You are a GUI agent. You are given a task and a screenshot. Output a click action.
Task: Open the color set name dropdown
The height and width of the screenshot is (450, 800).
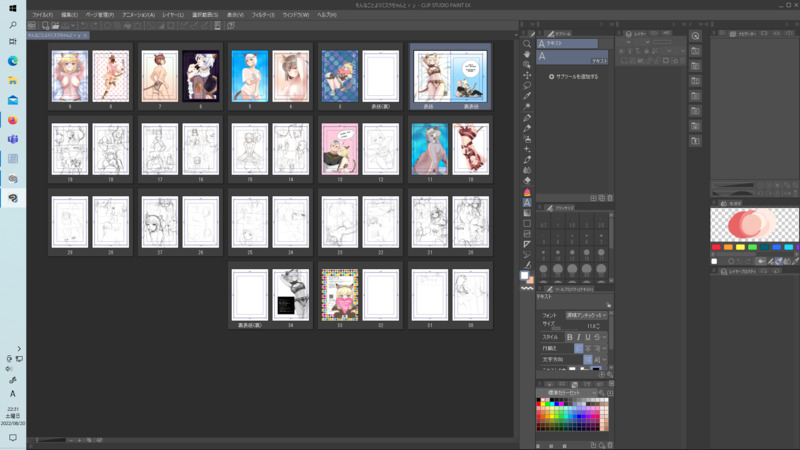[x=566, y=393]
